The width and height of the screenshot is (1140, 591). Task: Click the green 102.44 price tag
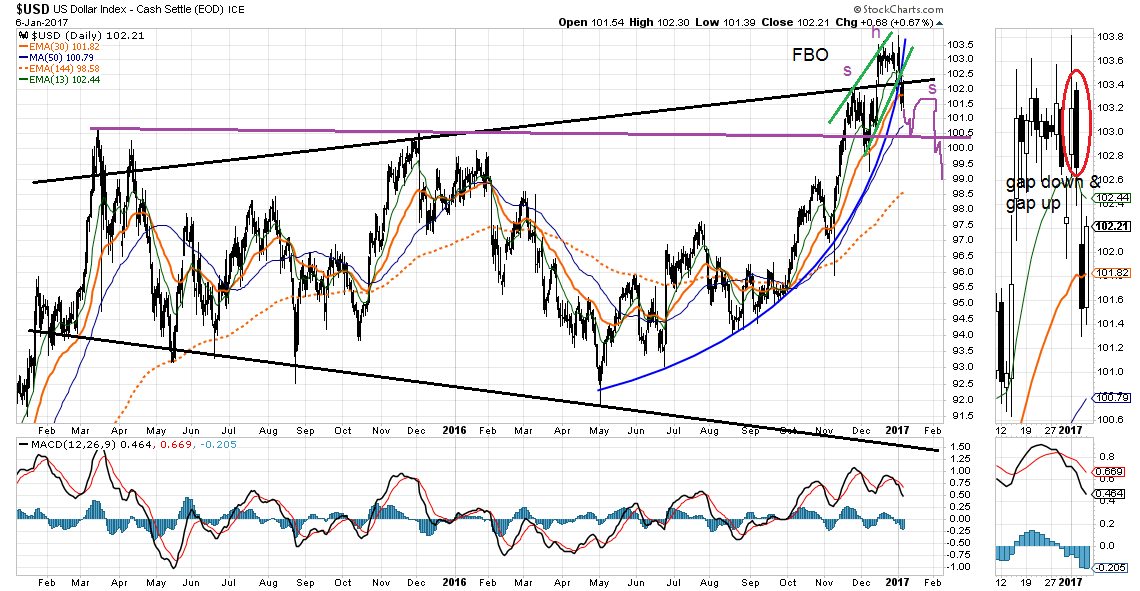click(1112, 198)
